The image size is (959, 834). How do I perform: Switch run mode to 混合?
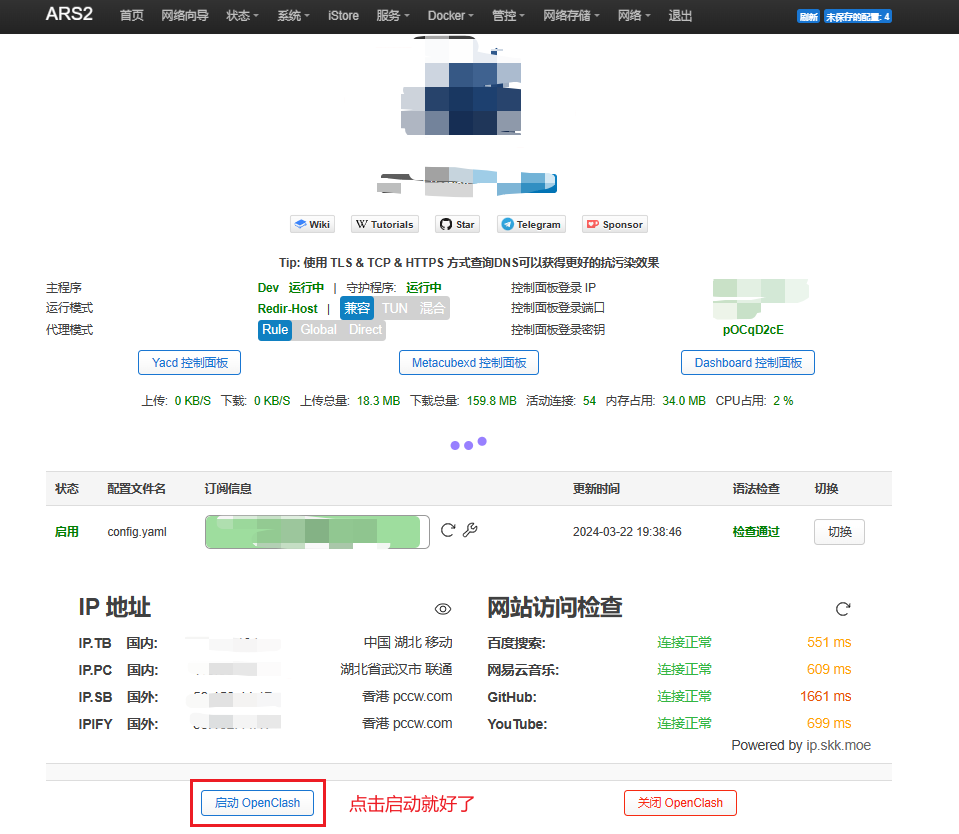coord(432,308)
